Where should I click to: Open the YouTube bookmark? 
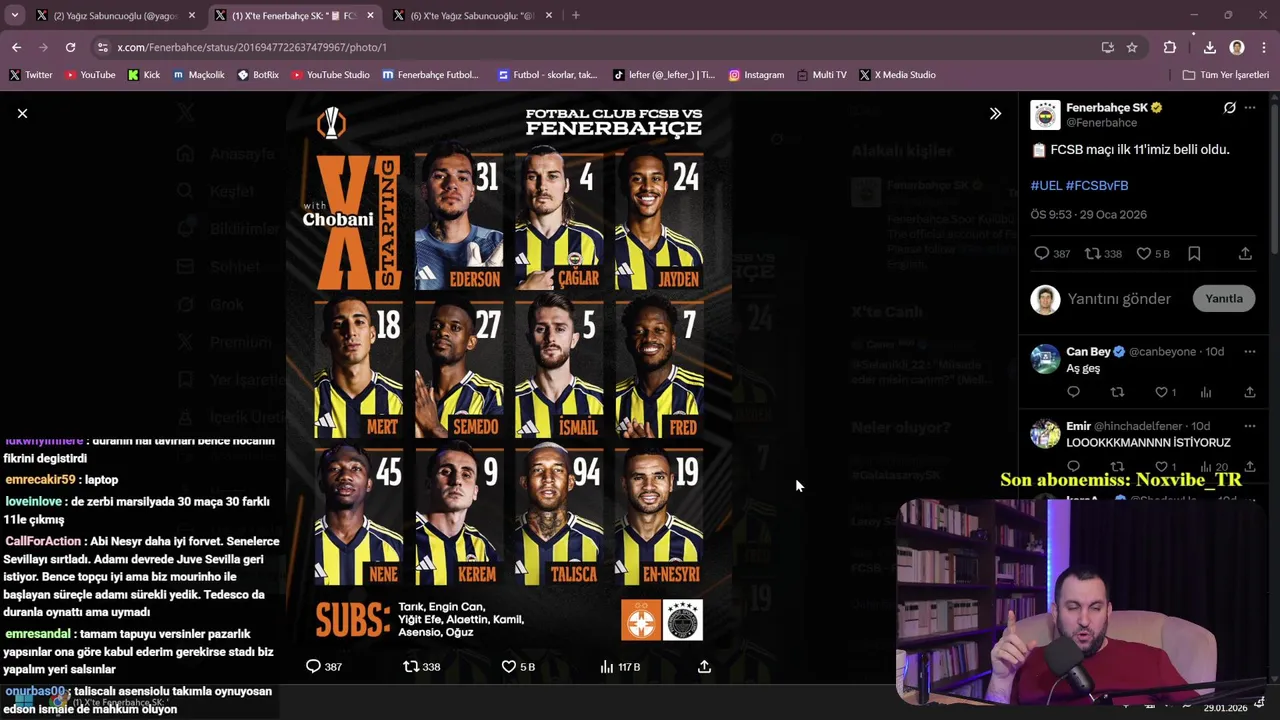(x=90, y=75)
